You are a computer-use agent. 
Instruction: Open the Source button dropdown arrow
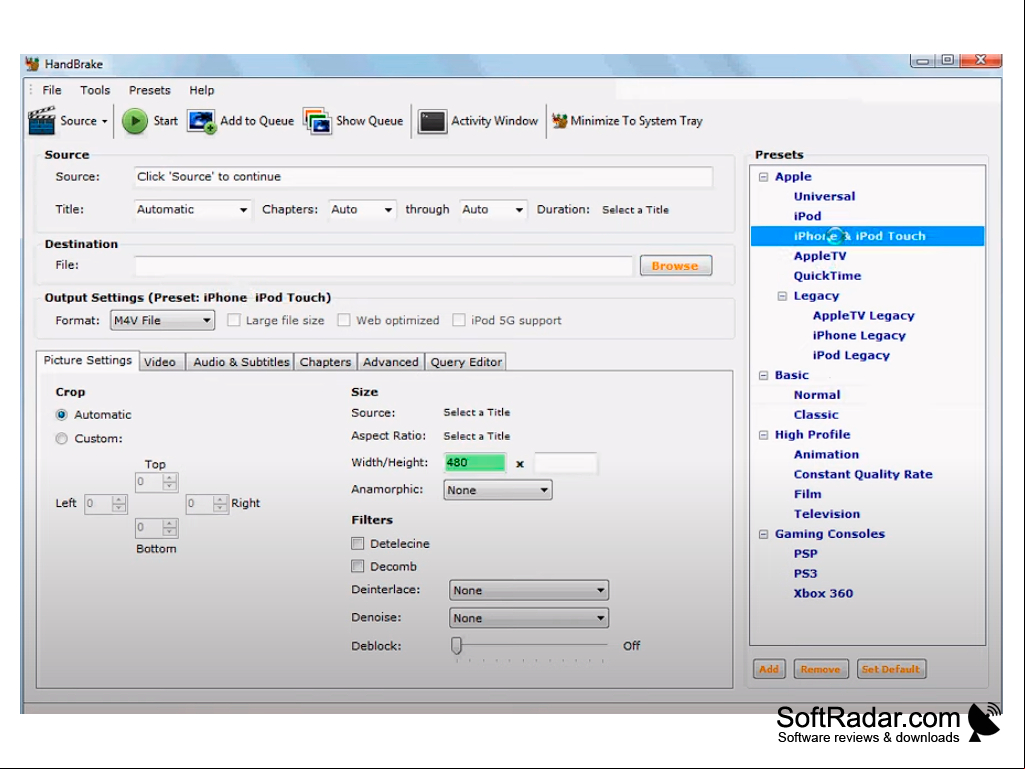pyautogui.click(x=105, y=122)
